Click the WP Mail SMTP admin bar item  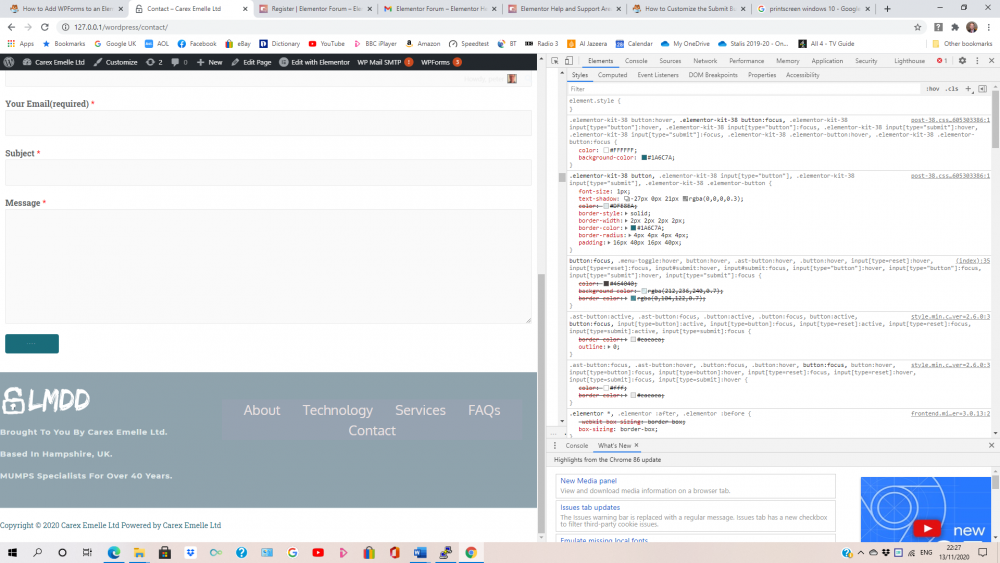(x=385, y=62)
